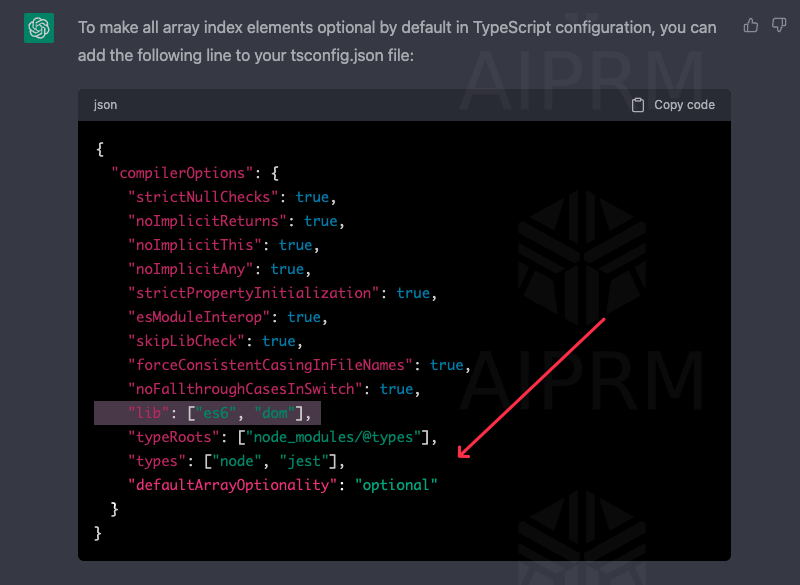
Task: Click the "forceConsistentCasingInFileNames" key
Action: point(270,365)
